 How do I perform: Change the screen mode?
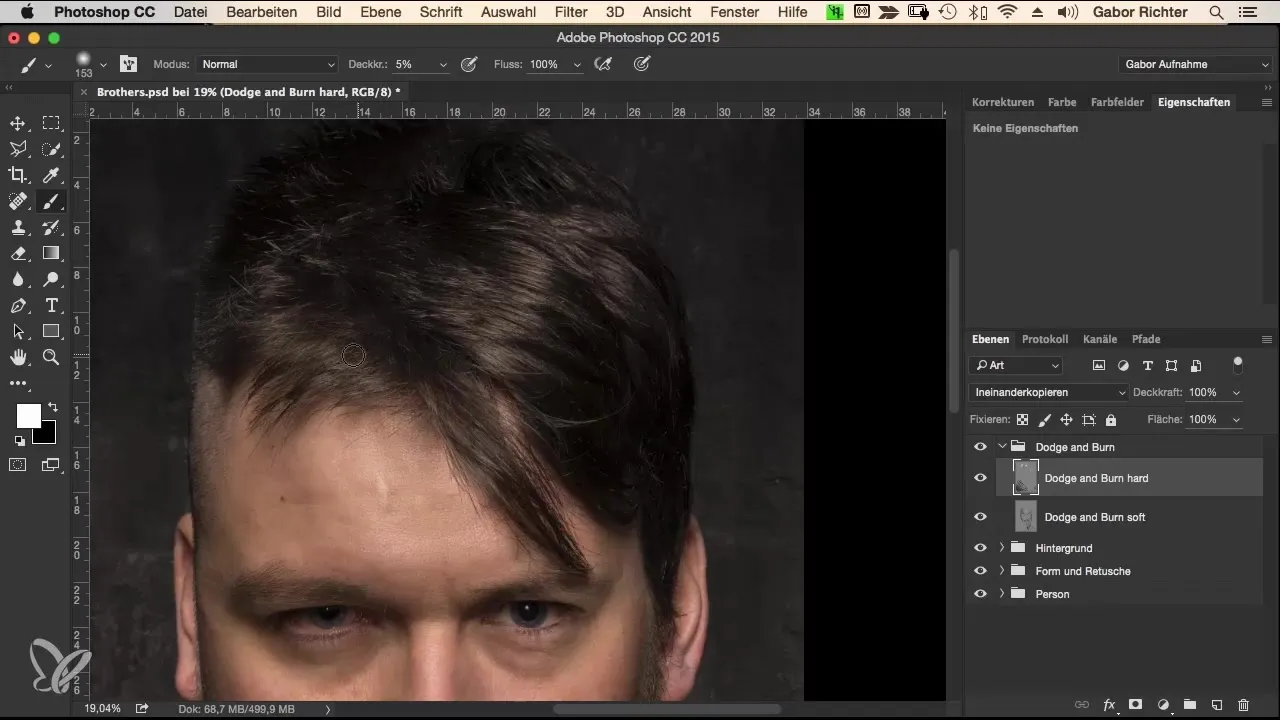coord(51,464)
